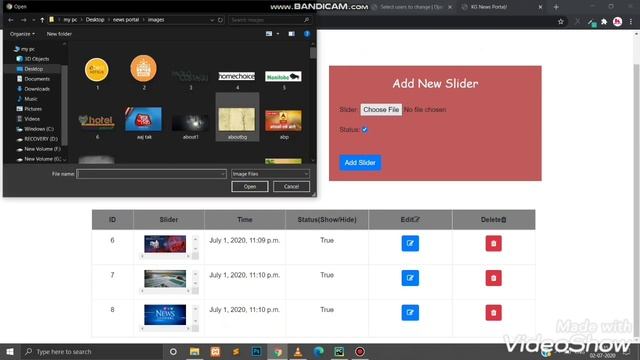Viewport: 640px width, 360px height.
Task: Select Pictures in navigation tree
Action: [x=33, y=109]
